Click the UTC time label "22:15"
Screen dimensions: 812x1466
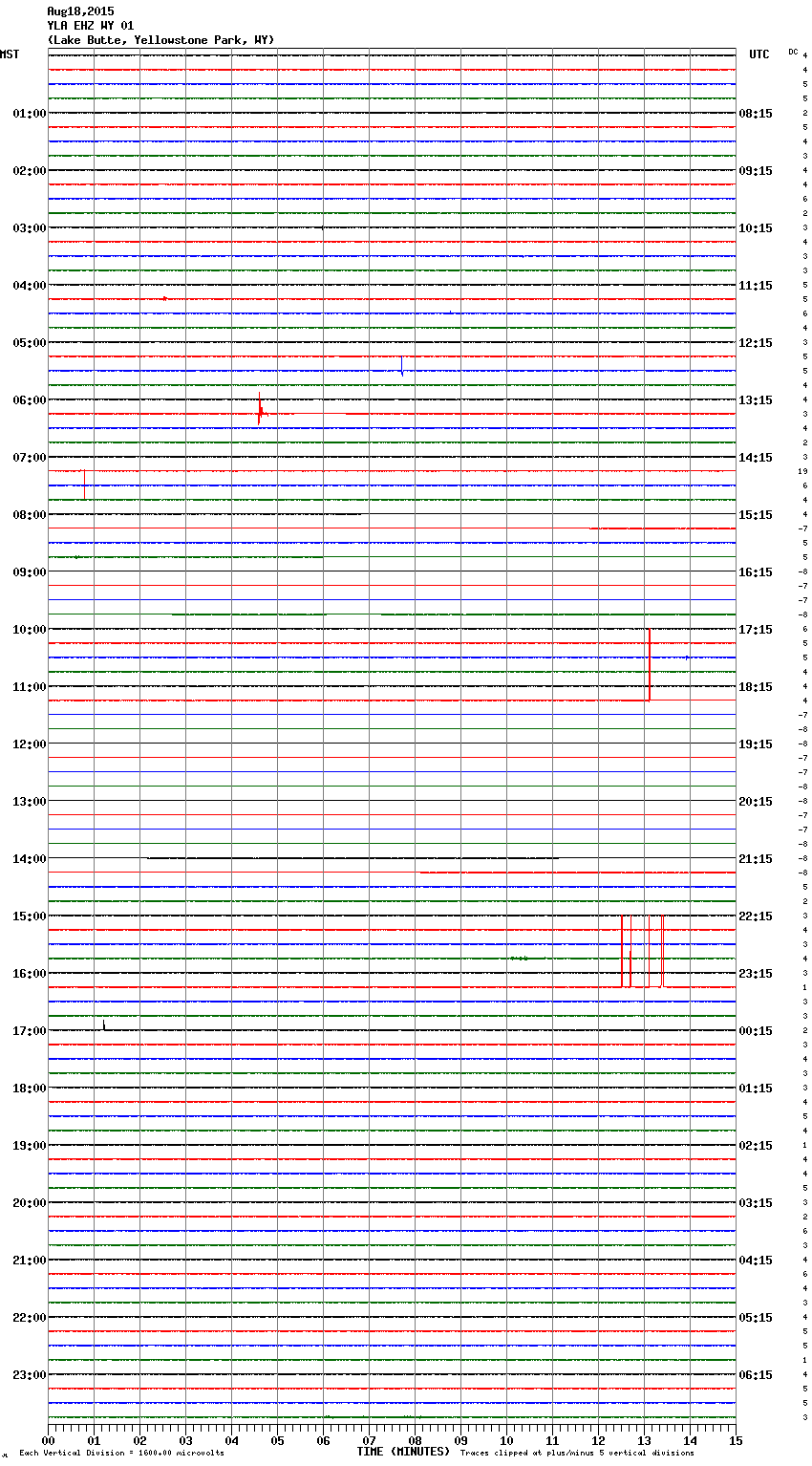[x=756, y=916]
